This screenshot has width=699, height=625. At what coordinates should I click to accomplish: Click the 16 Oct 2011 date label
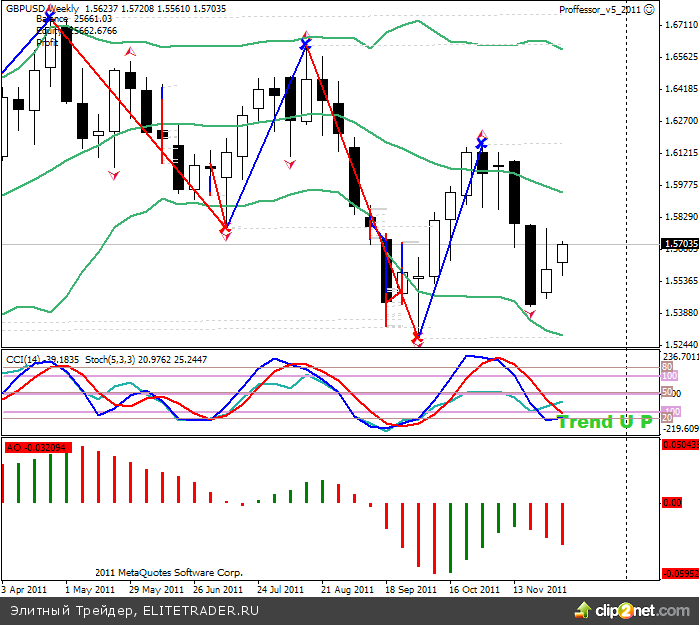474,589
